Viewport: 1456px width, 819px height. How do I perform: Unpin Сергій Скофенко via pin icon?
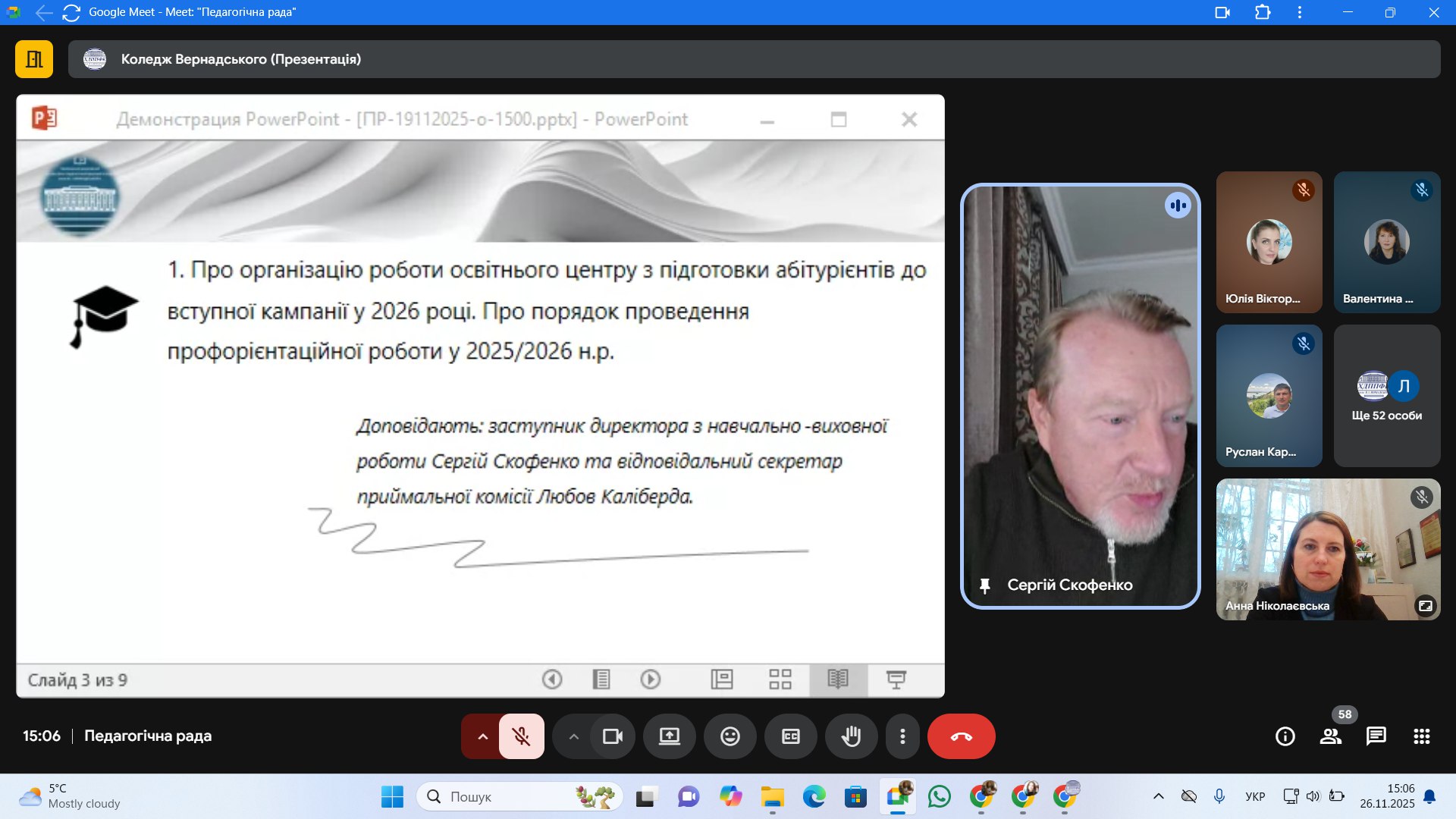pos(984,585)
